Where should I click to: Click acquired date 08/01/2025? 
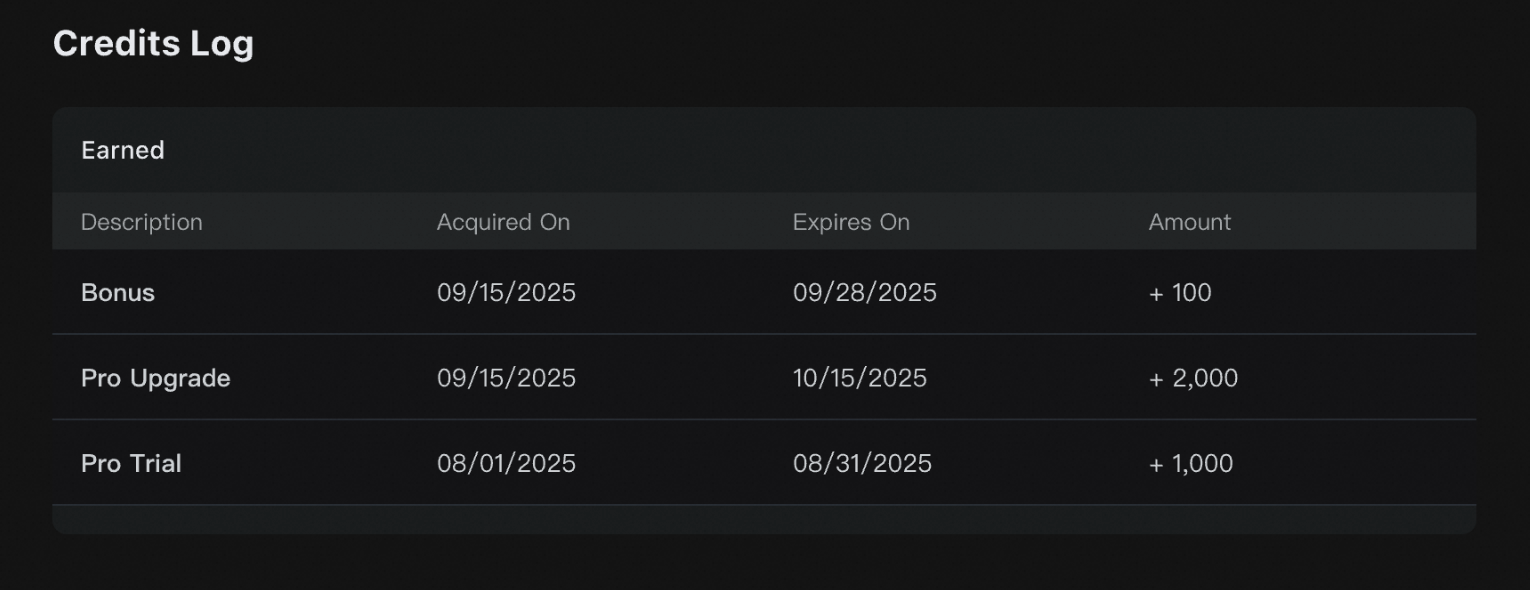pos(506,464)
